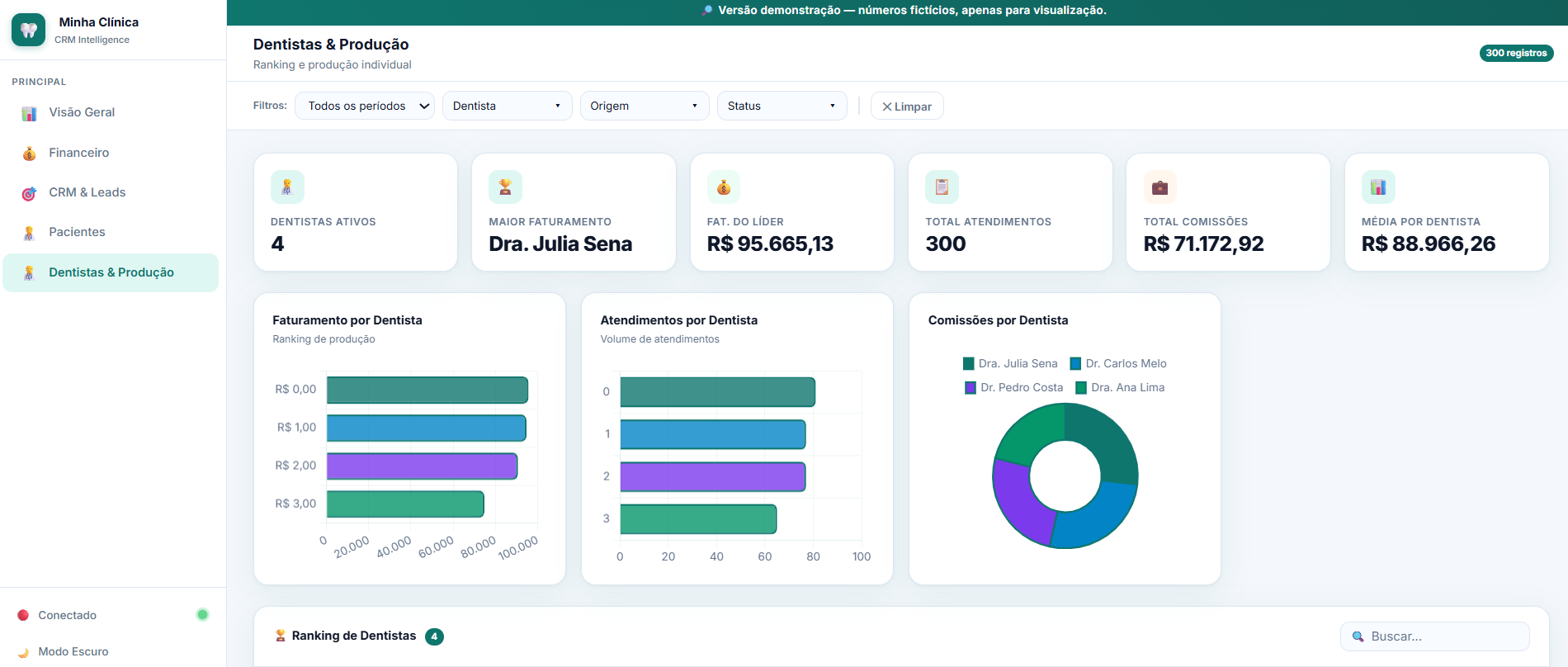
Task: Click the PRINCIPAL section header
Action: 39,82
